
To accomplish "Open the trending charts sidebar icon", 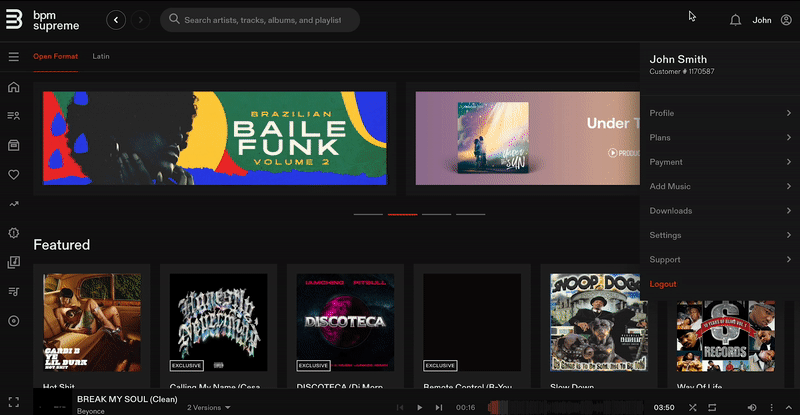I will point(14,204).
